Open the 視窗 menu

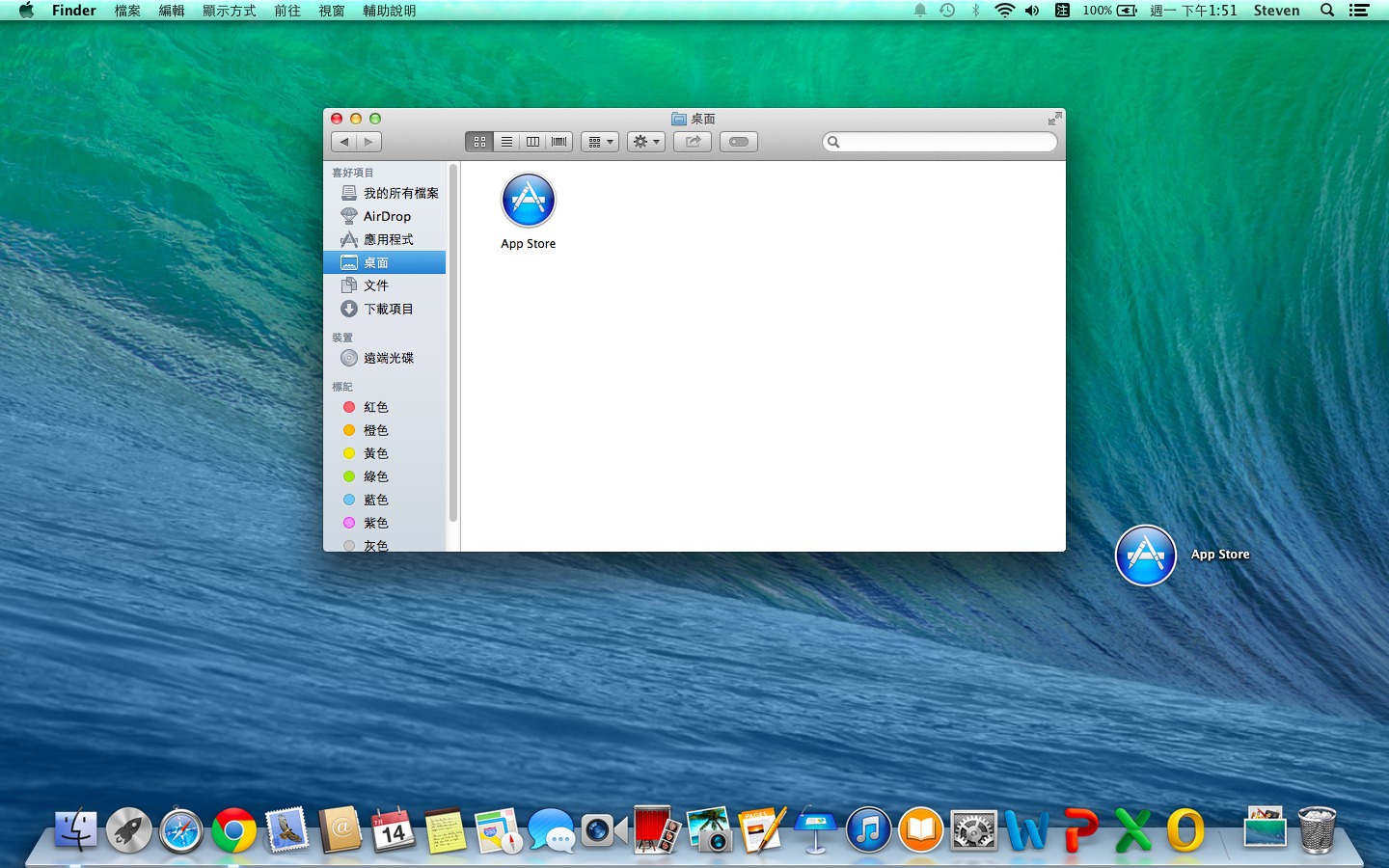332,11
